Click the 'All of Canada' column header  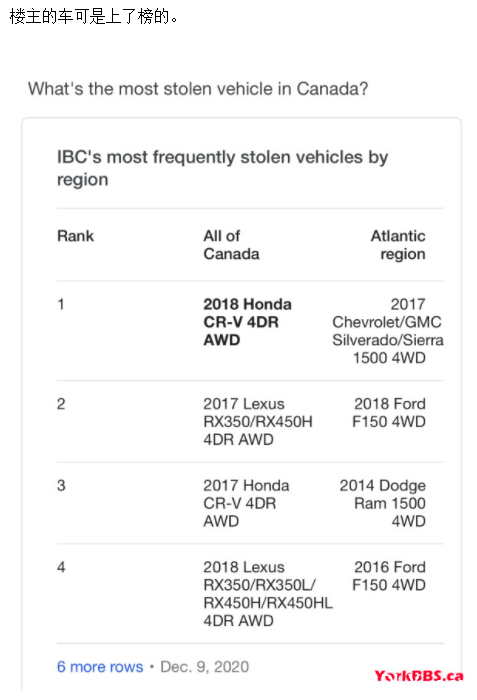coord(231,245)
